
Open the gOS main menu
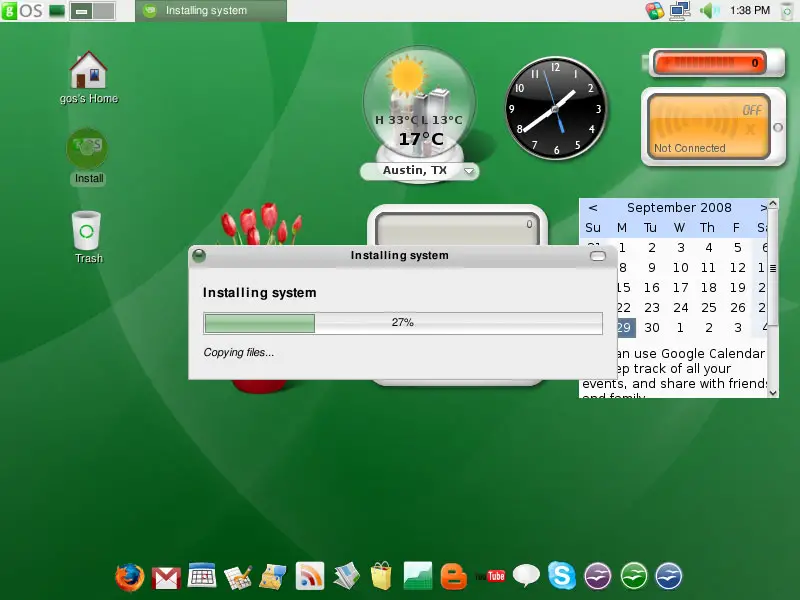[22, 11]
